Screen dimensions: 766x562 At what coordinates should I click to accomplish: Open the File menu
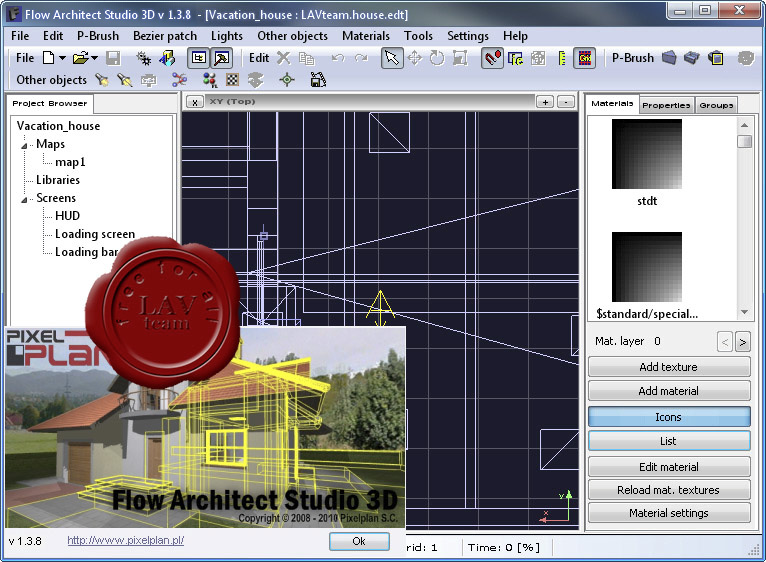coord(20,36)
